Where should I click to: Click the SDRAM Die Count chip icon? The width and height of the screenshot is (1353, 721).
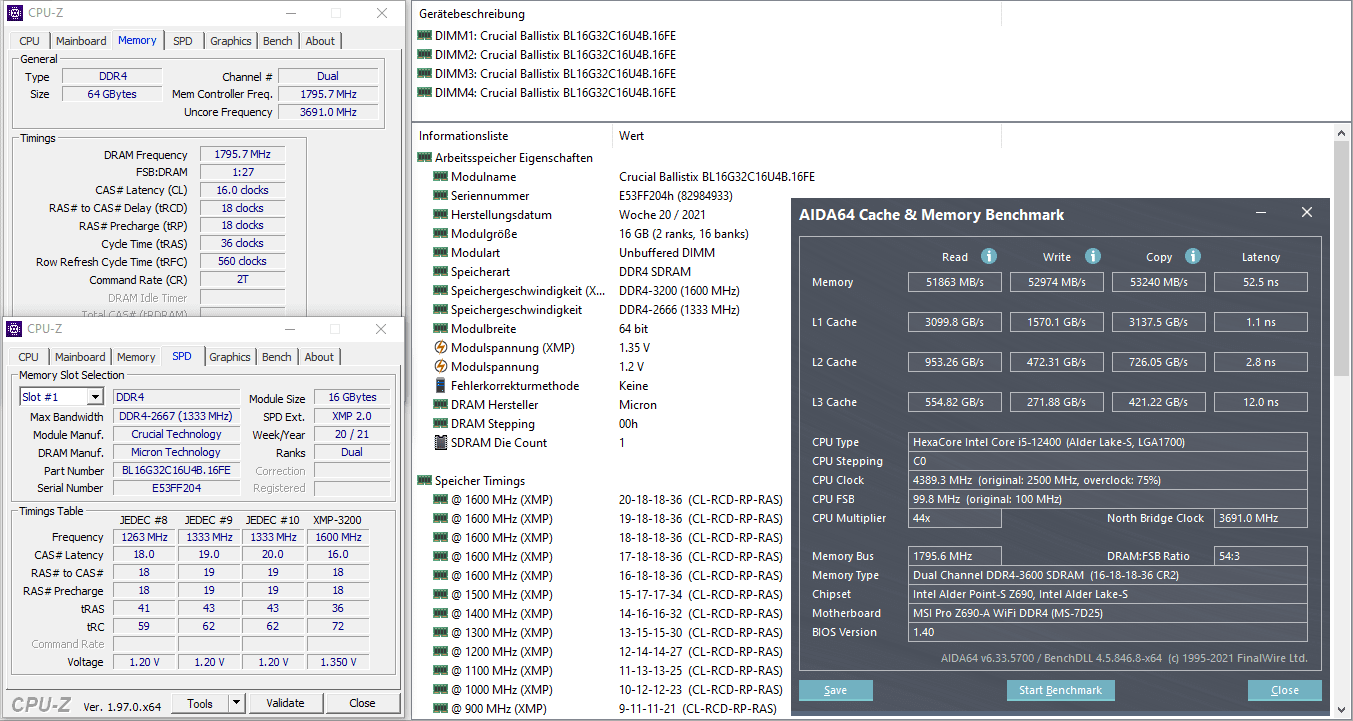coord(441,443)
